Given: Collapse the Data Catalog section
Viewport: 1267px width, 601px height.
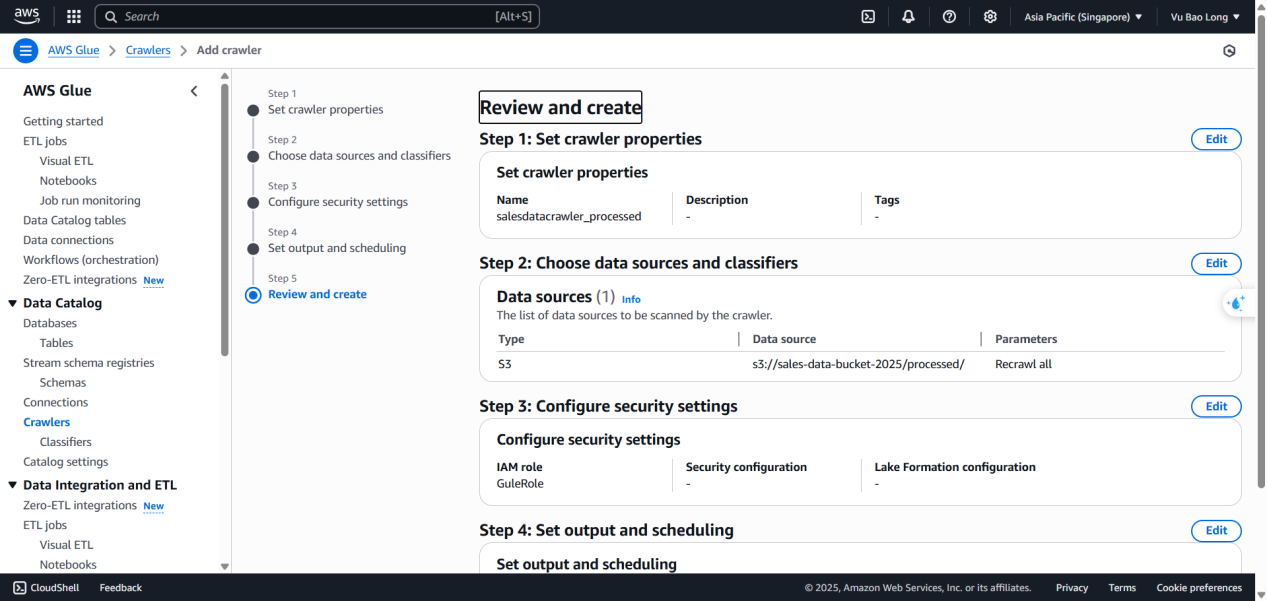Looking at the screenshot, I should 12,303.
